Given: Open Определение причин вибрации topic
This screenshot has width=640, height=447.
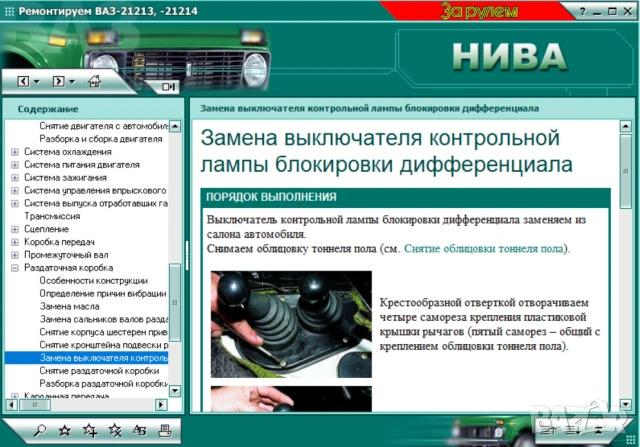Looking at the screenshot, I should [103, 294].
